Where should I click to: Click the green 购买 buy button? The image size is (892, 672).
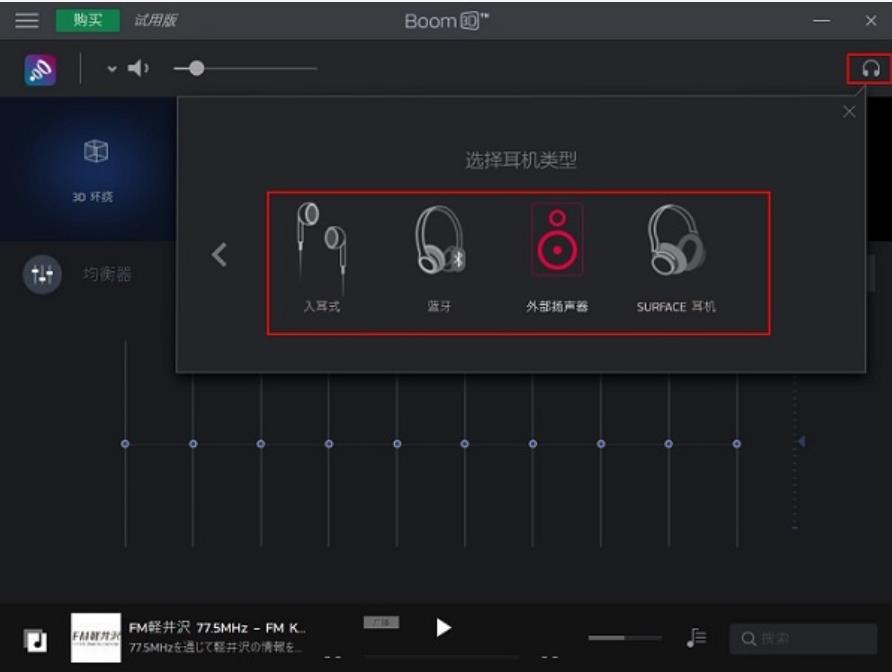(88, 20)
